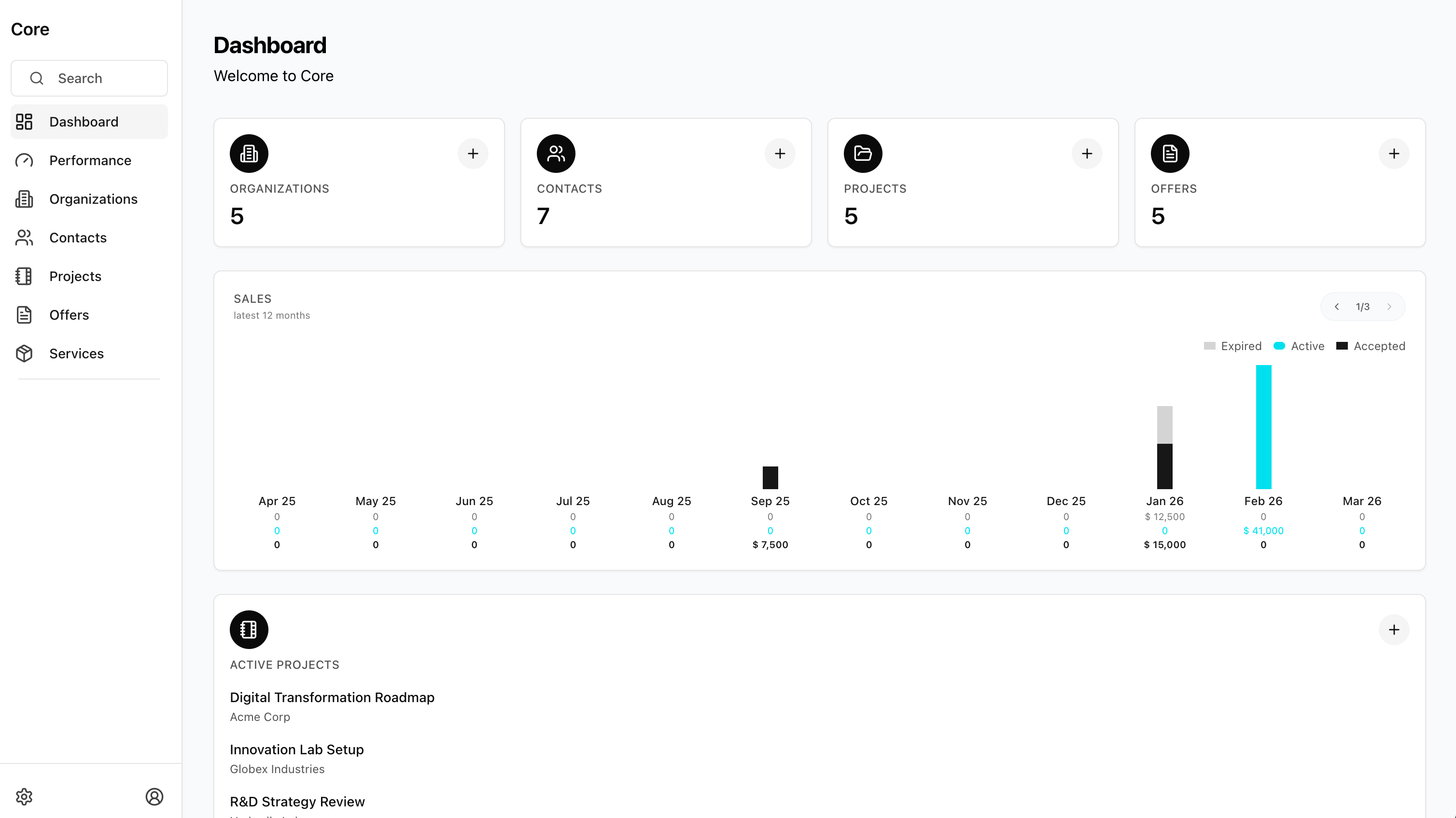
Task: Create a new project from Projects card
Action: [1086, 153]
